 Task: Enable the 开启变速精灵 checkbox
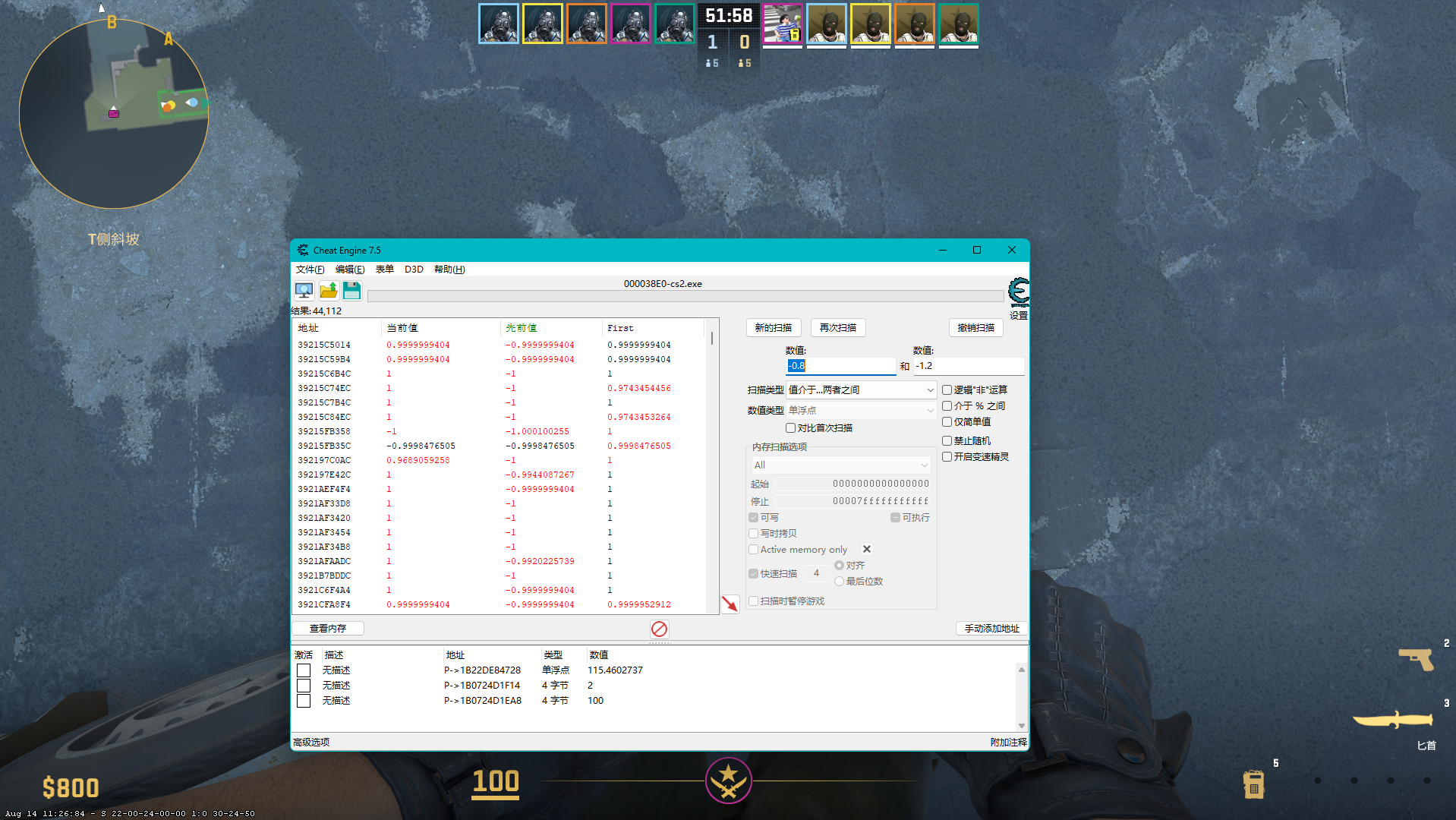(947, 456)
